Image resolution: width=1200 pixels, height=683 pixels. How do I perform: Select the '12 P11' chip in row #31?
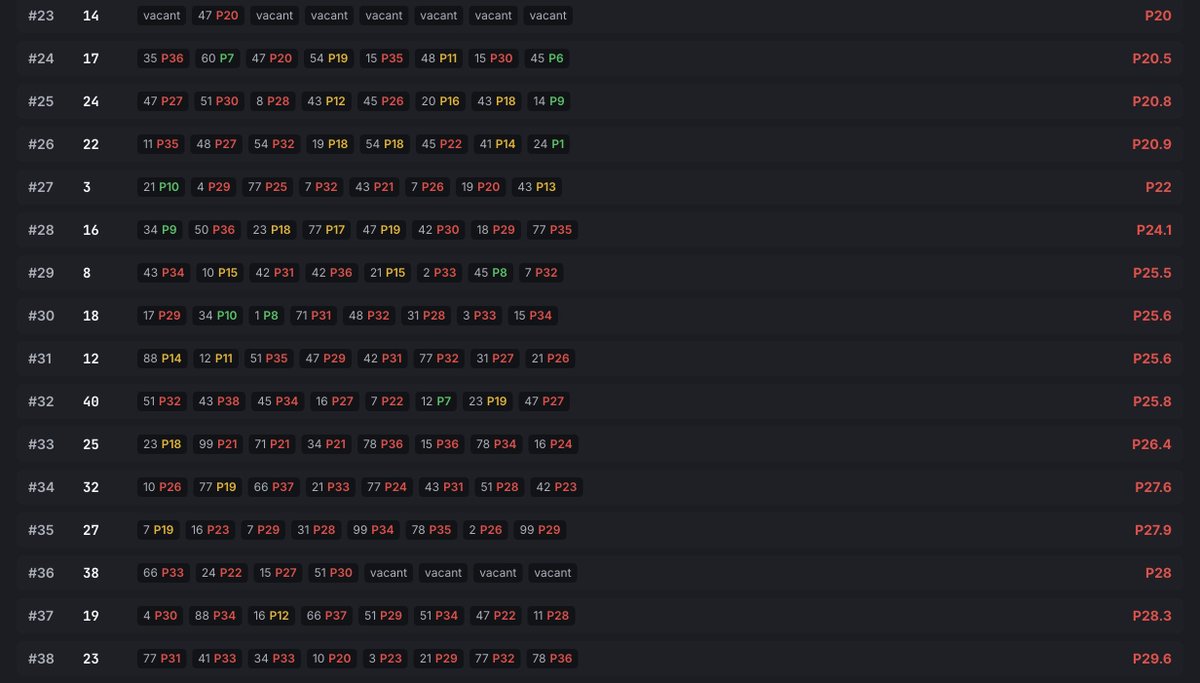pos(216,358)
